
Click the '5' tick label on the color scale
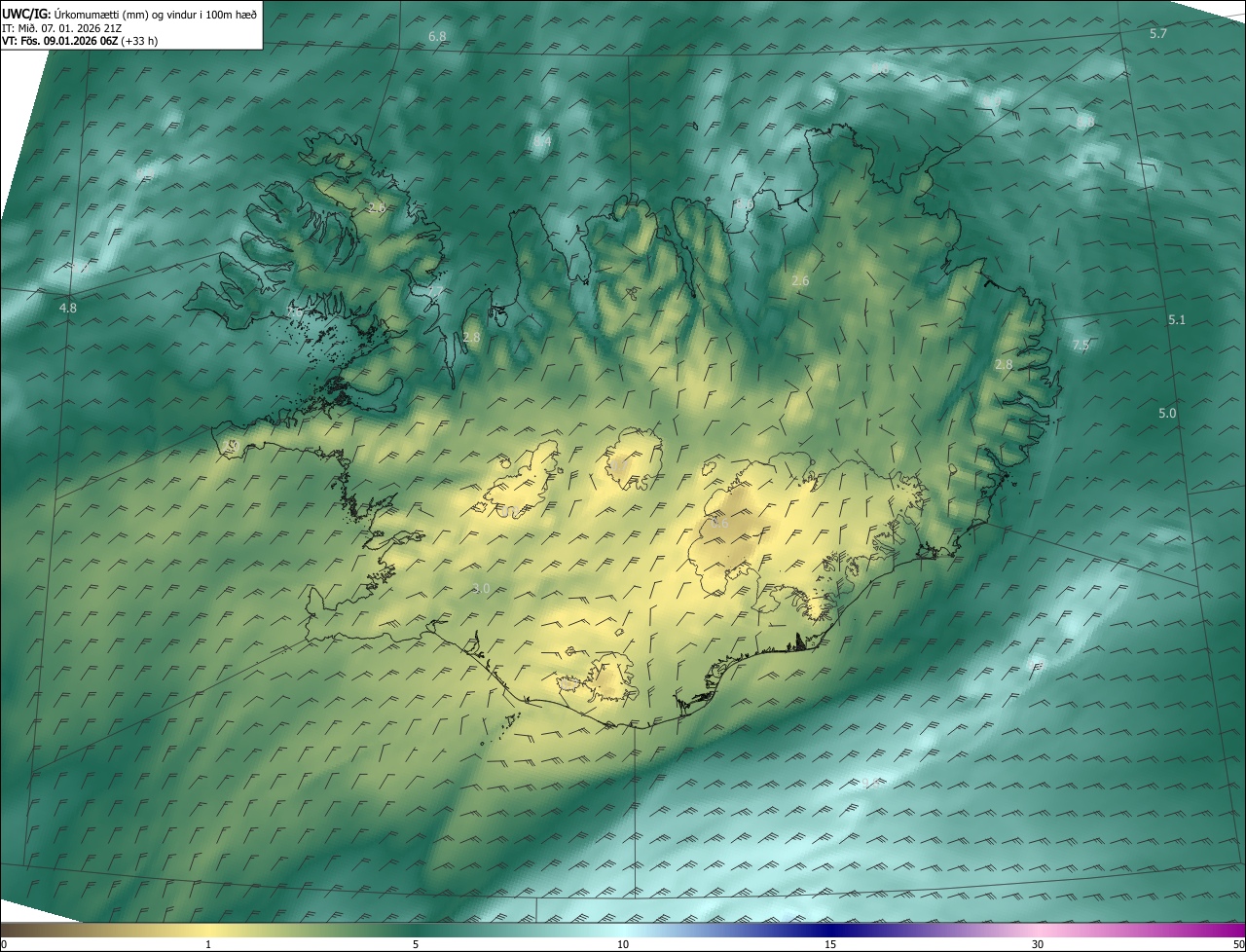416,944
